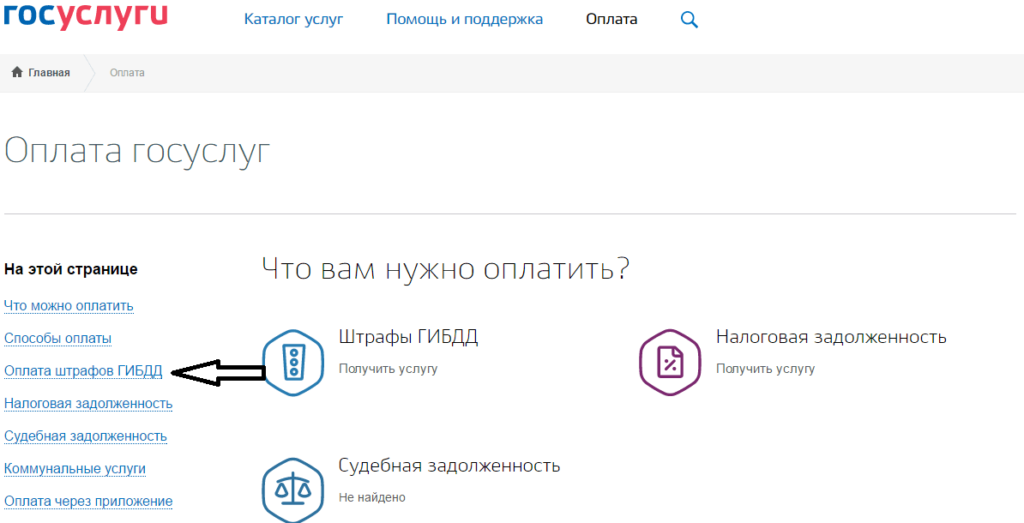The image size is (1024, 523).
Task: Select Коммунальные услуги sidebar link
Action: click(x=75, y=468)
